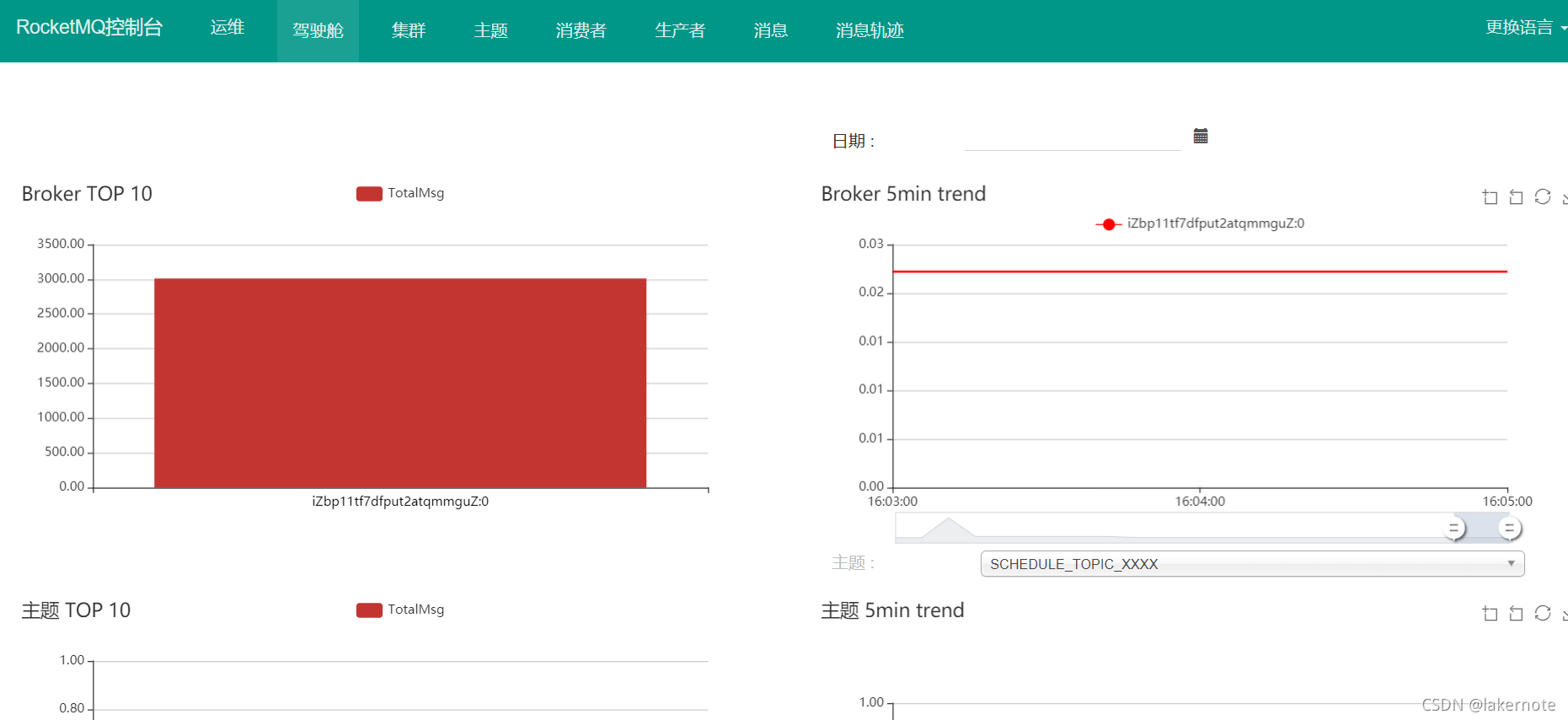The image size is (1568, 720).
Task: Activate area zoom in Broker 5min trend
Action: [x=1490, y=196]
